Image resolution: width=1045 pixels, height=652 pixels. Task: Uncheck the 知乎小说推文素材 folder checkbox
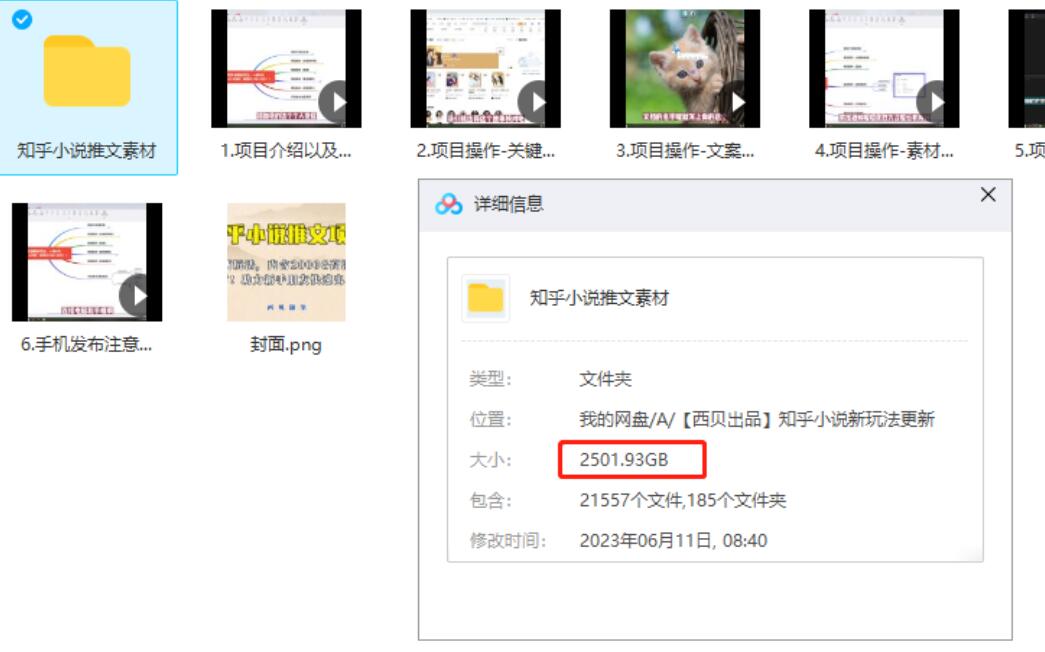pos(21,18)
